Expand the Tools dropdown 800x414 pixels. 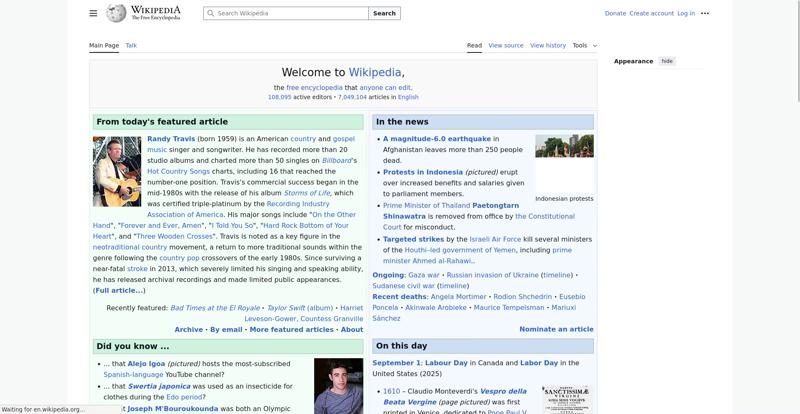[x=584, y=45]
